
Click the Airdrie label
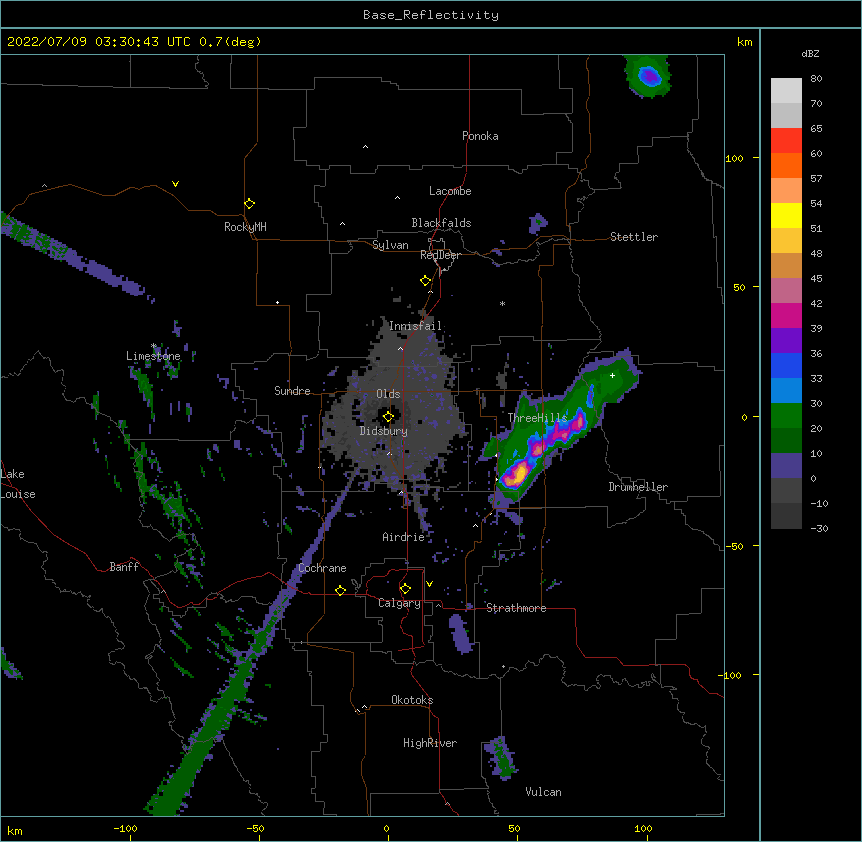click(x=404, y=537)
